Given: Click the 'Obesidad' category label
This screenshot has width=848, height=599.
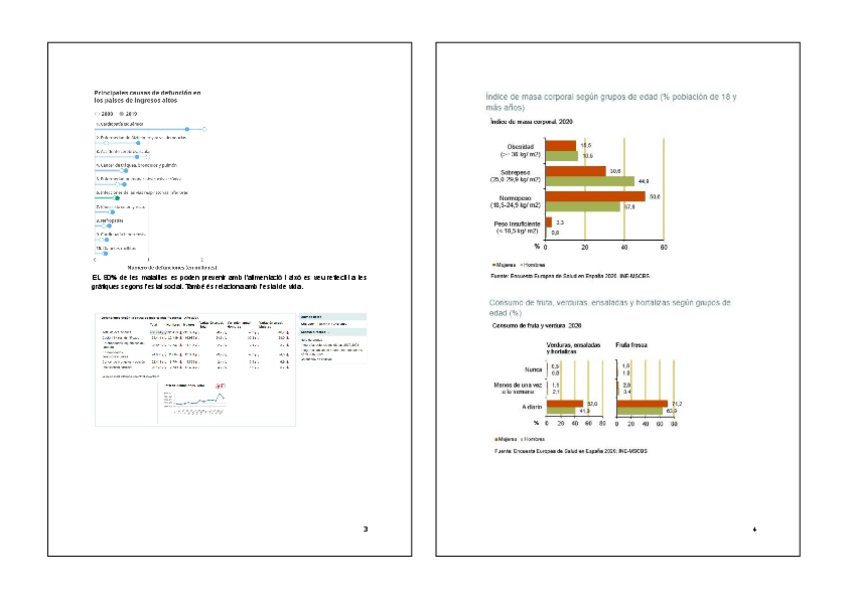Looking at the screenshot, I should [520, 150].
